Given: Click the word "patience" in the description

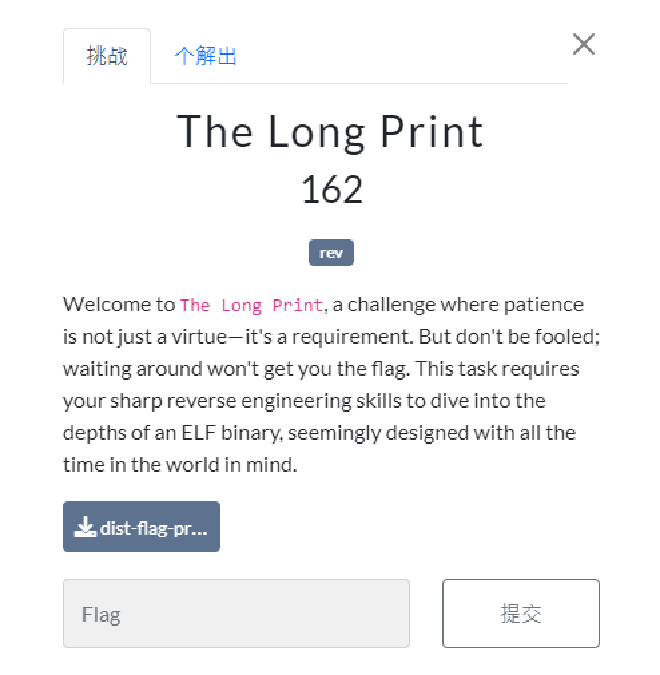Looking at the screenshot, I should point(543,305).
